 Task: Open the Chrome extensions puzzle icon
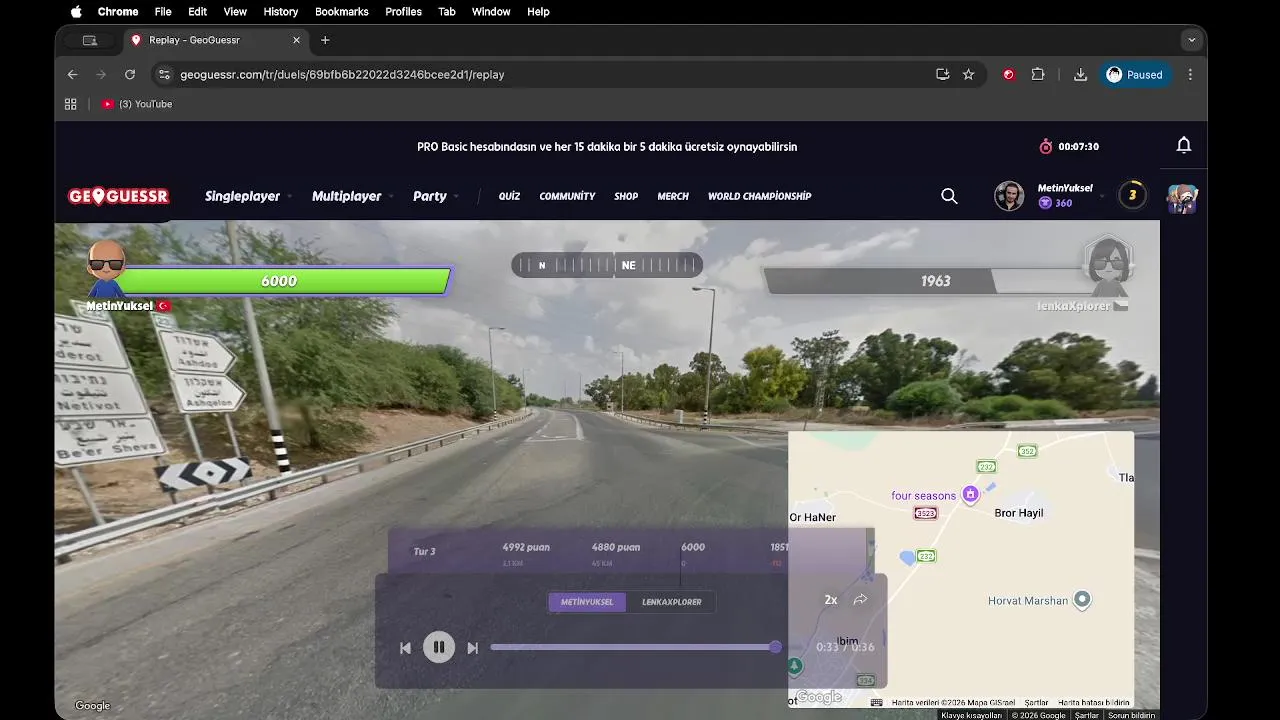pyautogui.click(x=1038, y=74)
